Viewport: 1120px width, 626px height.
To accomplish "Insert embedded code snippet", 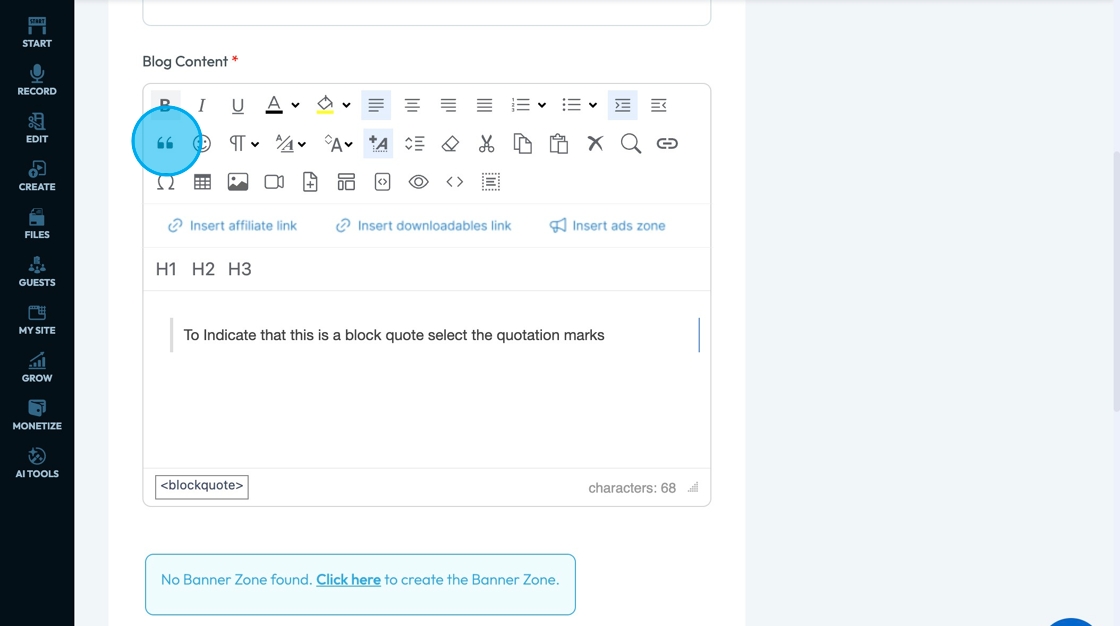I will coord(383,182).
